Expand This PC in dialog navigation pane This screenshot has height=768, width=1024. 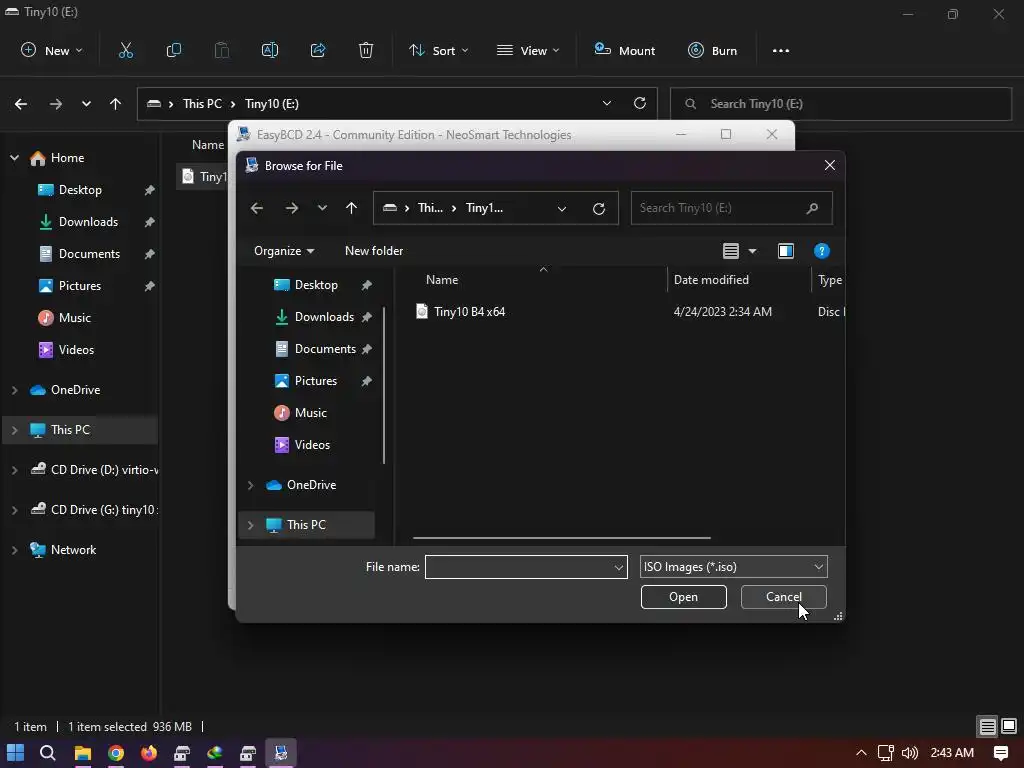click(250, 525)
